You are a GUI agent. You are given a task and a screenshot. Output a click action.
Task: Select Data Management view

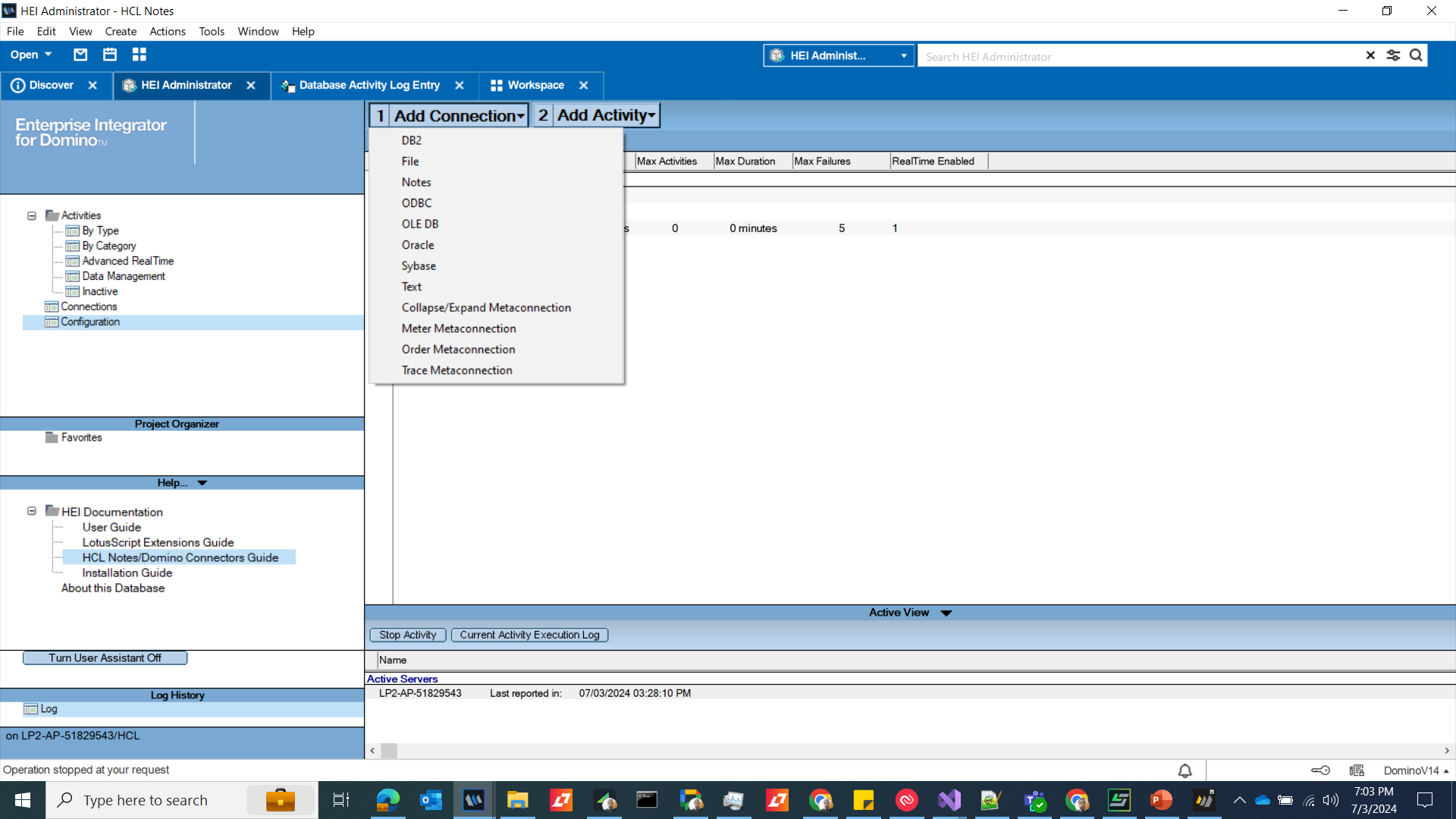pos(124,276)
